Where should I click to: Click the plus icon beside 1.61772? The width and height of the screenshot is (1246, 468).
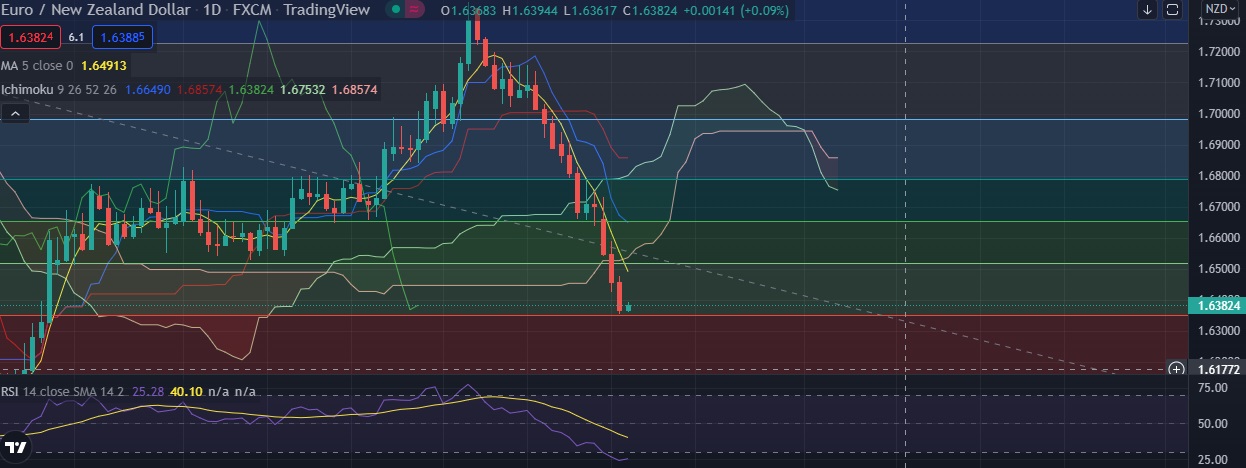click(x=1176, y=369)
